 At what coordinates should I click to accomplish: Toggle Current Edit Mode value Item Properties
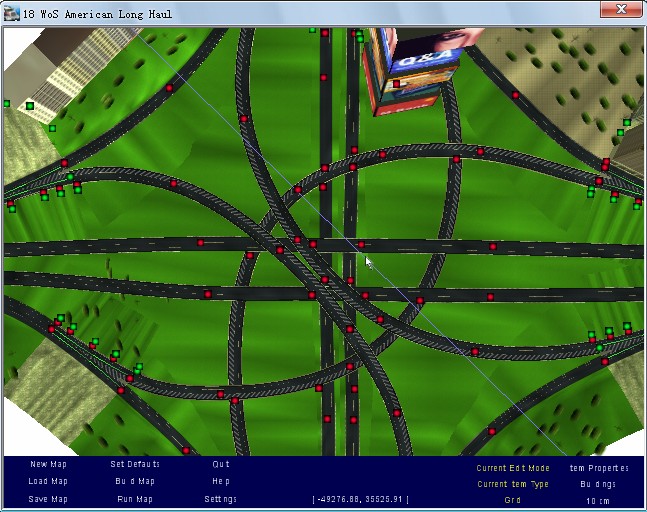(599, 468)
